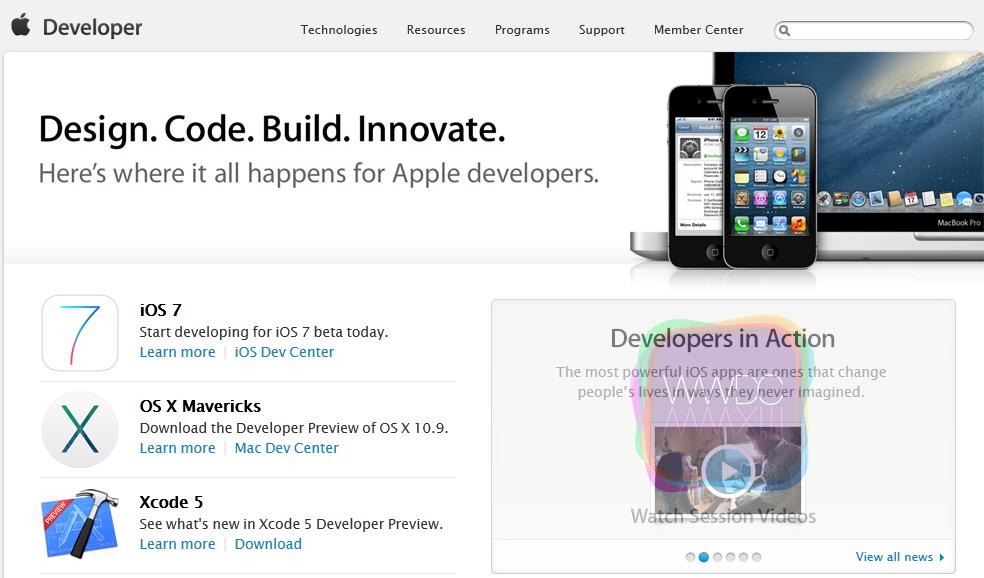Image resolution: width=984 pixels, height=578 pixels.
Task: Open the Xcode 5 hammer icon
Action: point(80,524)
